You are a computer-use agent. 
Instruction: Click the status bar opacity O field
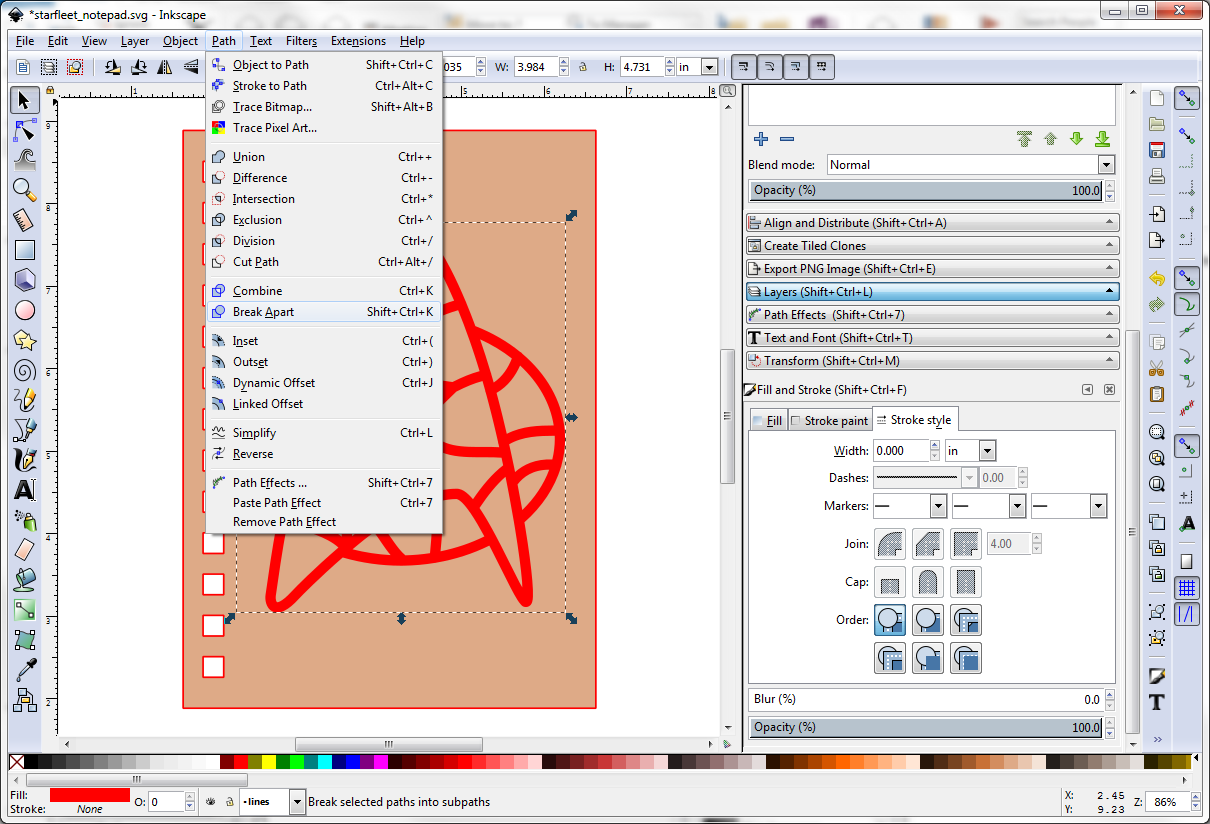[167, 802]
